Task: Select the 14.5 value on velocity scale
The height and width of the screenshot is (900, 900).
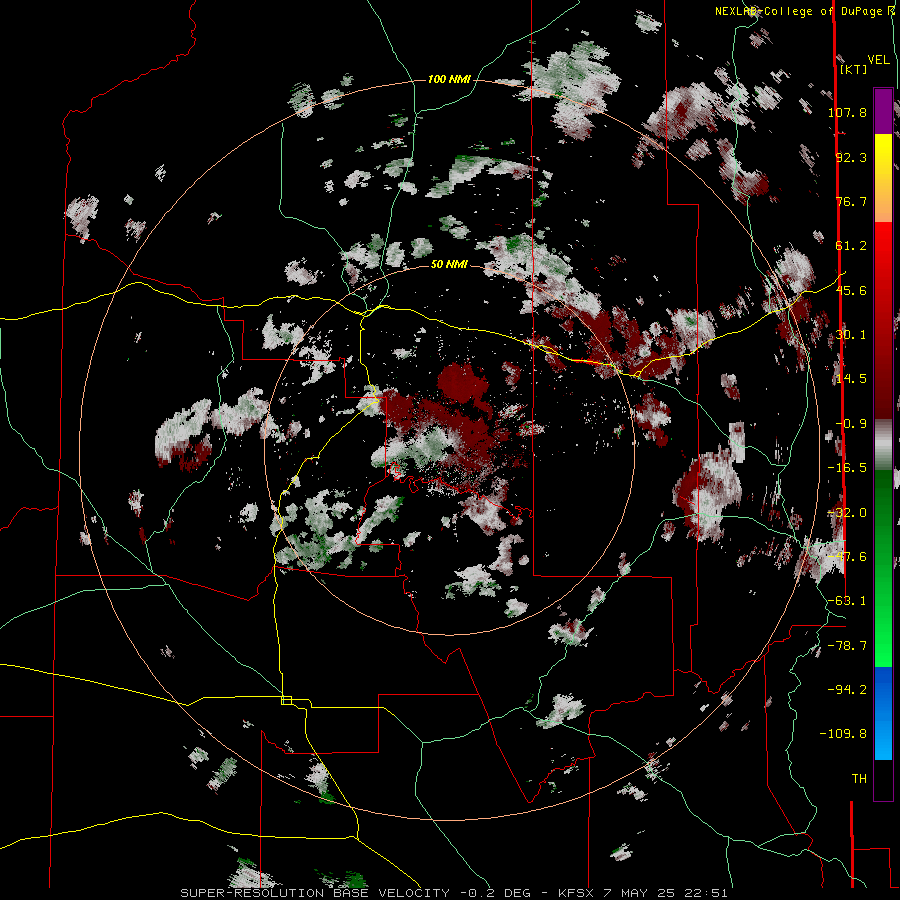Action: [x=851, y=379]
